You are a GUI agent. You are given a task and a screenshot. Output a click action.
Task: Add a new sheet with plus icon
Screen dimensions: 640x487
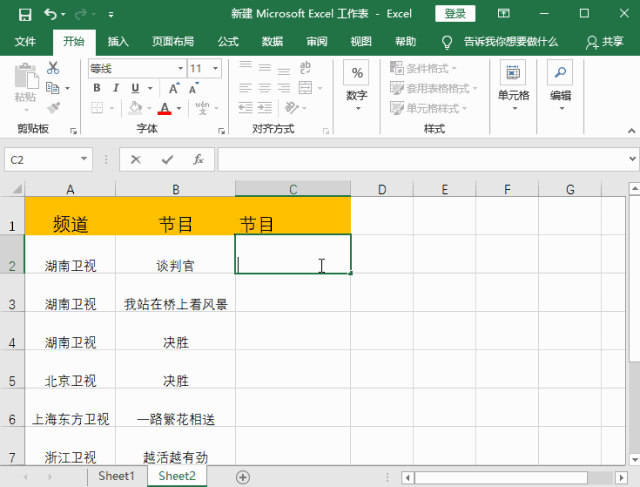[242, 477]
